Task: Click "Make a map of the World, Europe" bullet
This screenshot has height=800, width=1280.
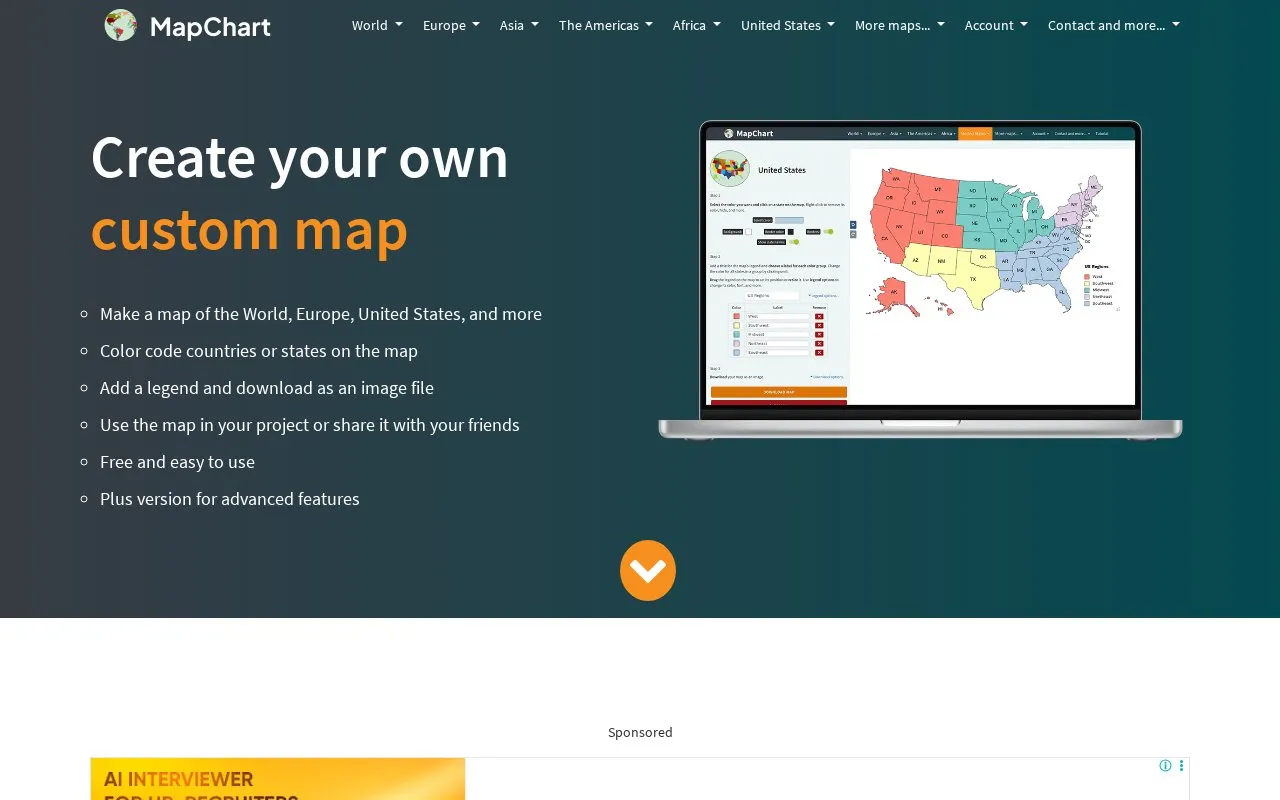Action: pos(321,314)
